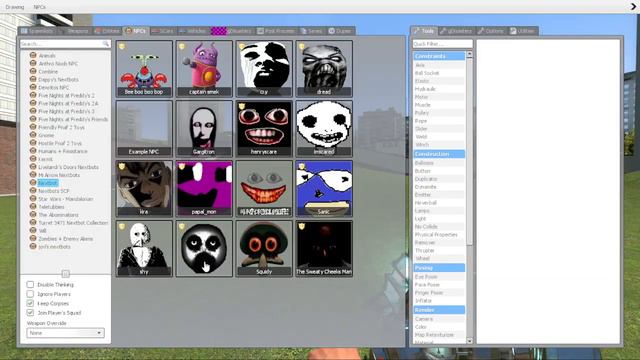Image resolution: width=640 pixels, height=360 pixels.
Task: Spawn the 'shy' nextbot
Action: point(144,249)
